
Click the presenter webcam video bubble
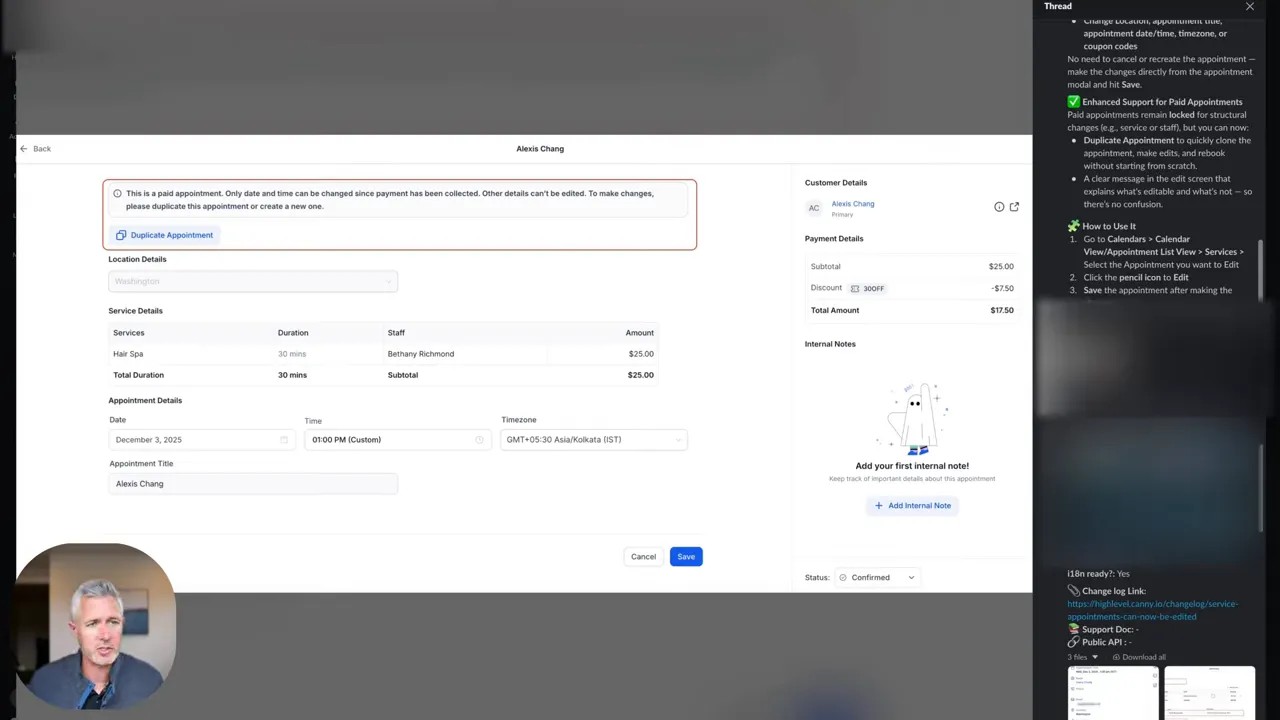coord(95,626)
